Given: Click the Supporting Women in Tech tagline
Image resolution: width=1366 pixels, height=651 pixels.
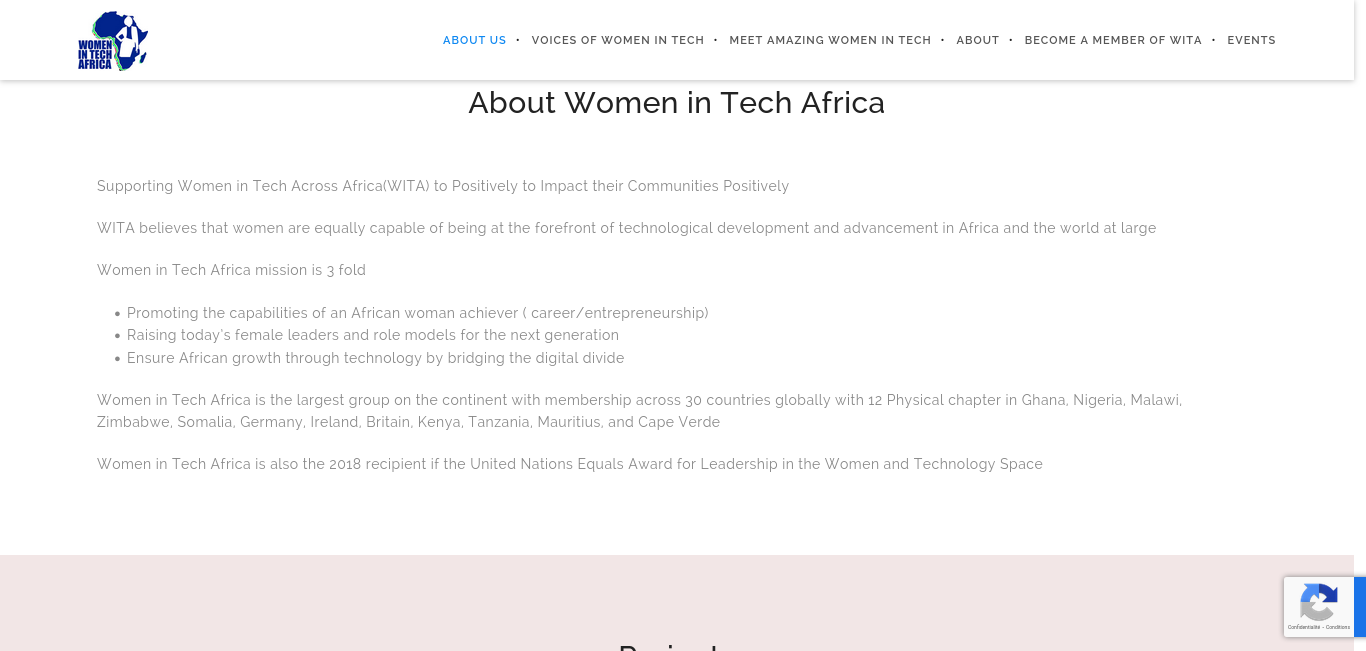Looking at the screenshot, I should point(443,186).
